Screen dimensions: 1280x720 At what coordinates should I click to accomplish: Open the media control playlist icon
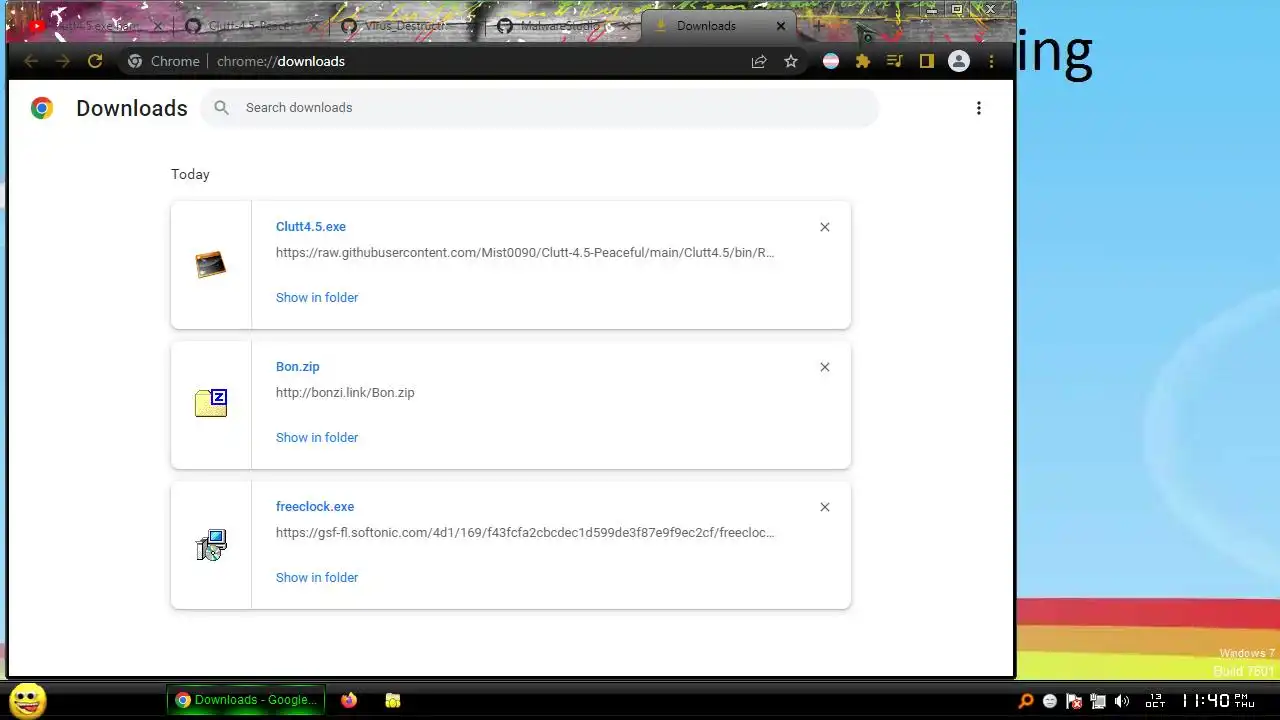[895, 61]
